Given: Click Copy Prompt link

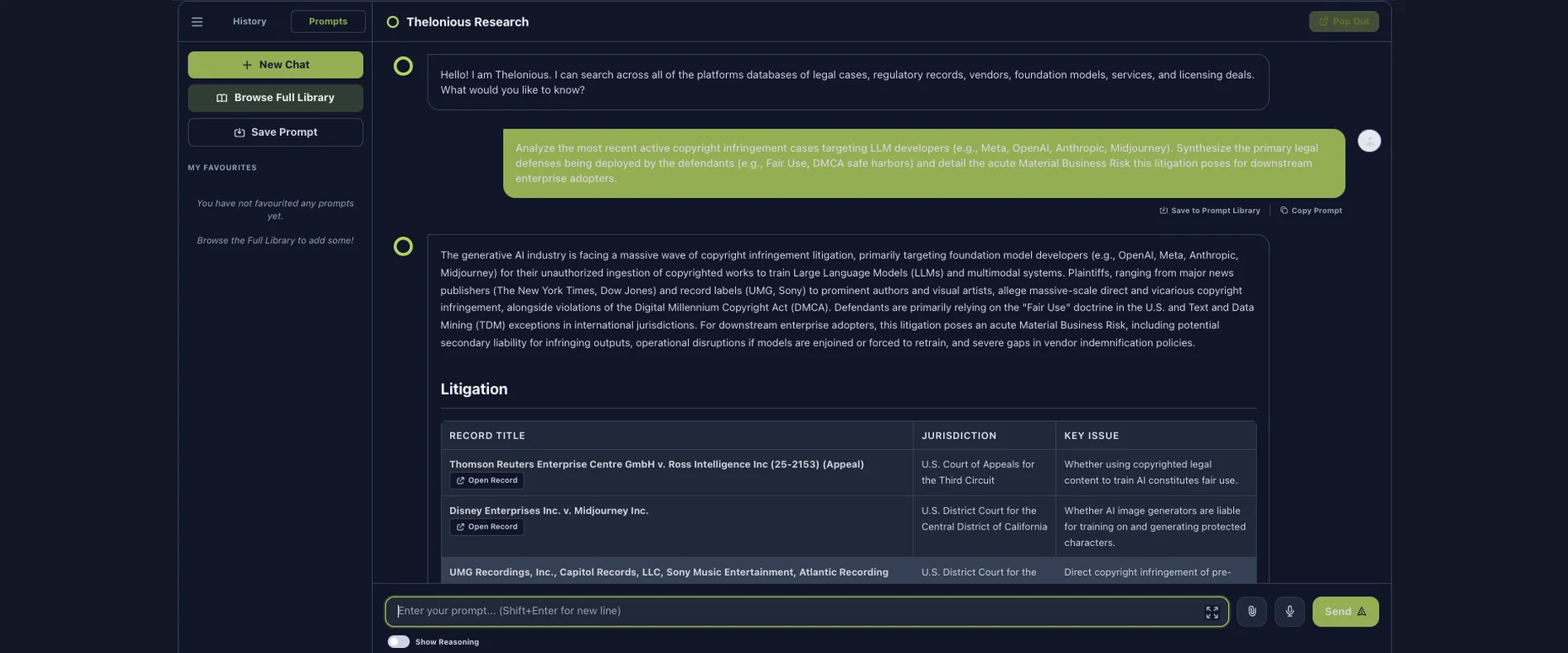Looking at the screenshot, I should pos(1311,210).
